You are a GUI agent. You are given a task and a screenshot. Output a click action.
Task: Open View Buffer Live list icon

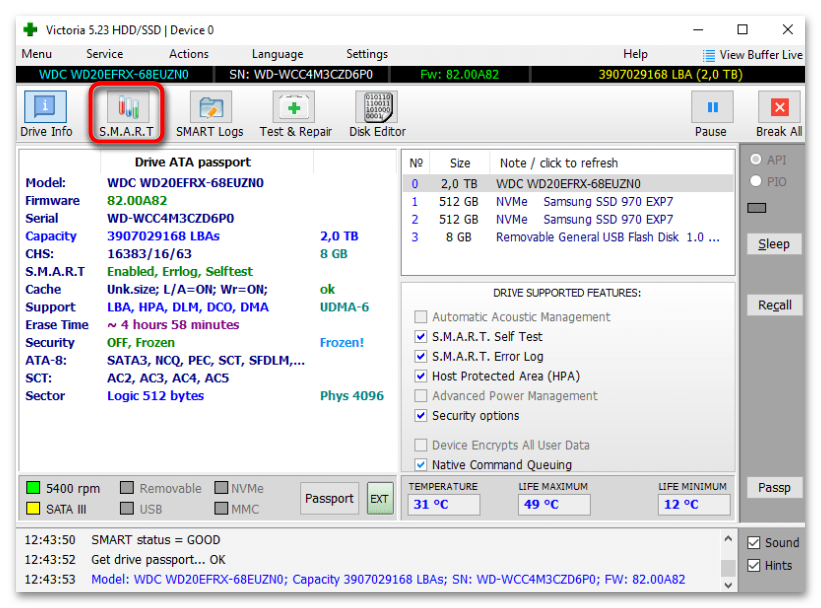708,55
